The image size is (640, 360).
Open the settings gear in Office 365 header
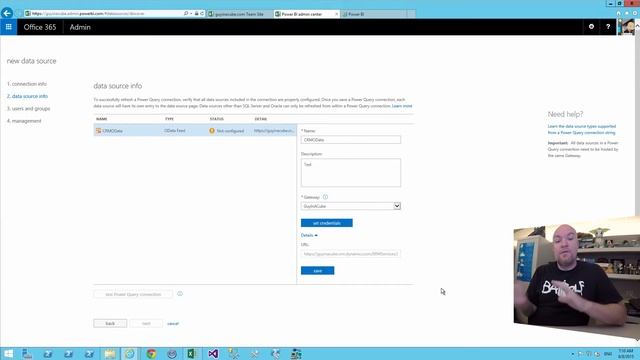pyautogui.click(x=591, y=27)
